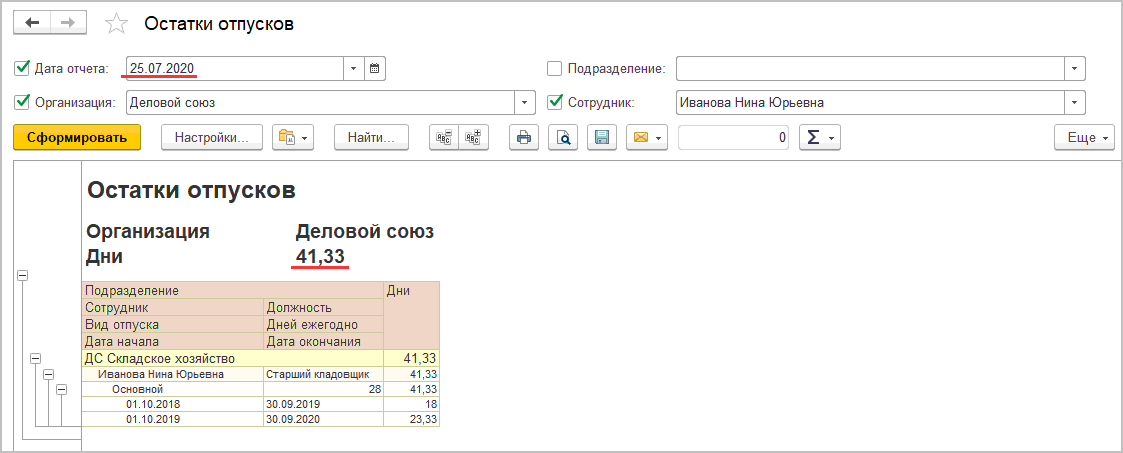Enable the Подразделение checkbox

[x=555, y=69]
